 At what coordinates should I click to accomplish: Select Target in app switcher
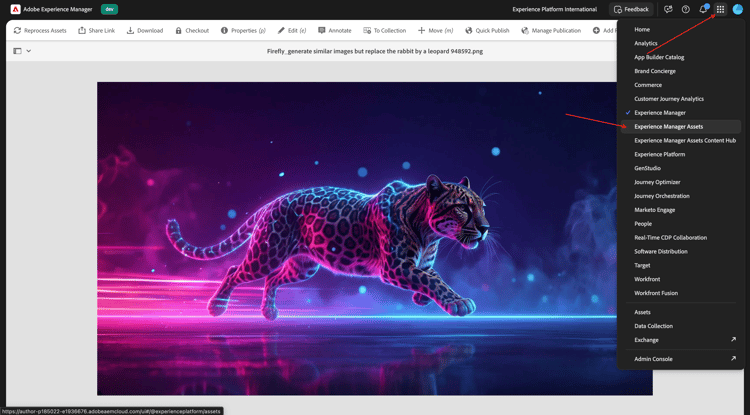(x=642, y=265)
